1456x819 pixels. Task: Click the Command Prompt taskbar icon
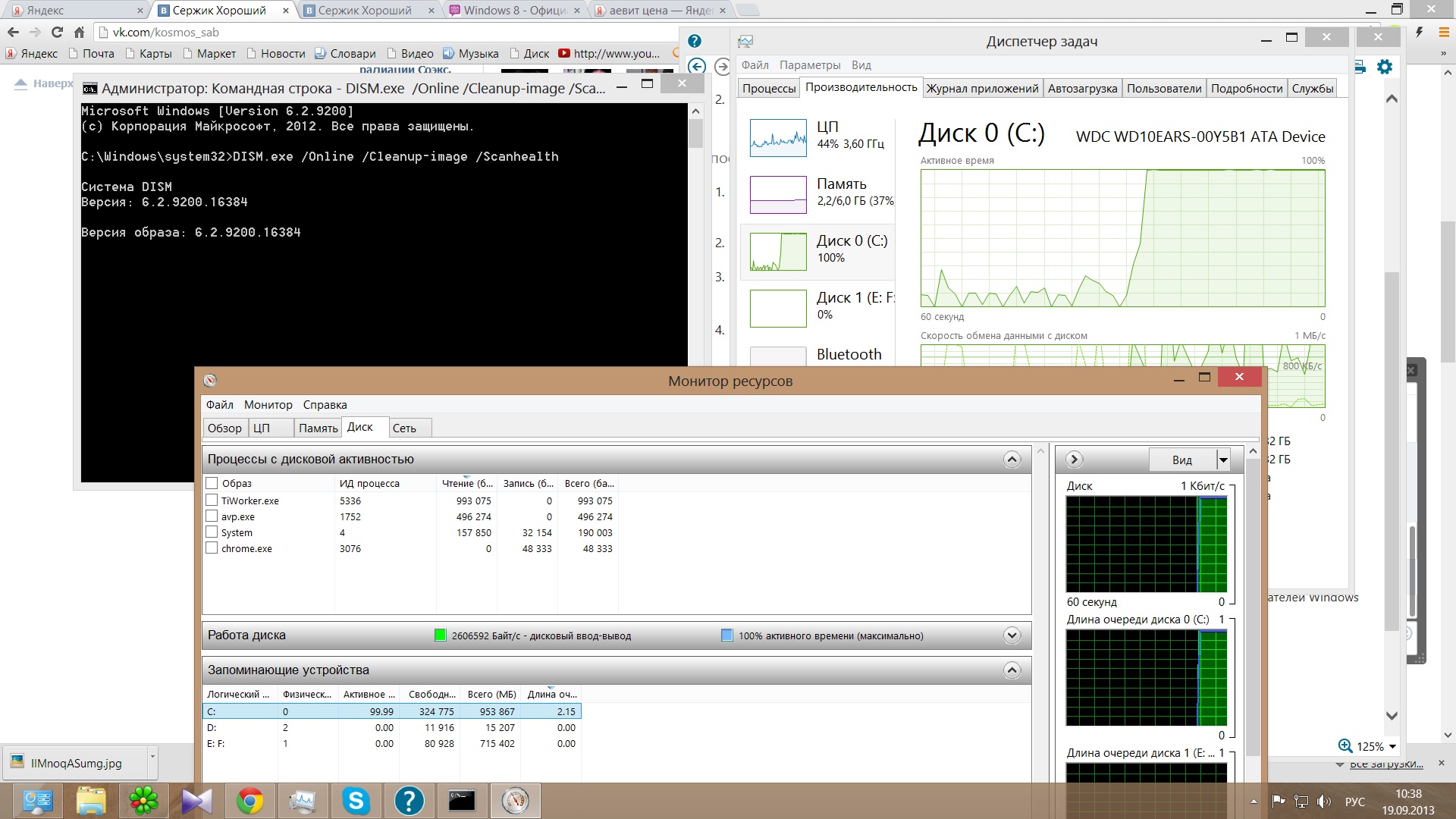coord(461,801)
